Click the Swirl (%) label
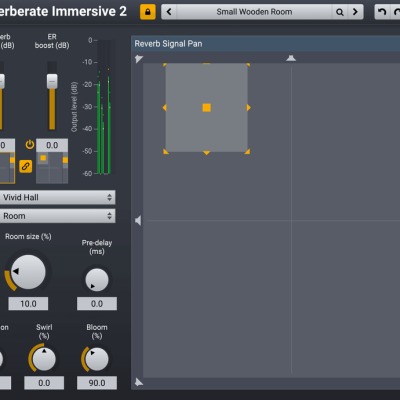 (44, 331)
